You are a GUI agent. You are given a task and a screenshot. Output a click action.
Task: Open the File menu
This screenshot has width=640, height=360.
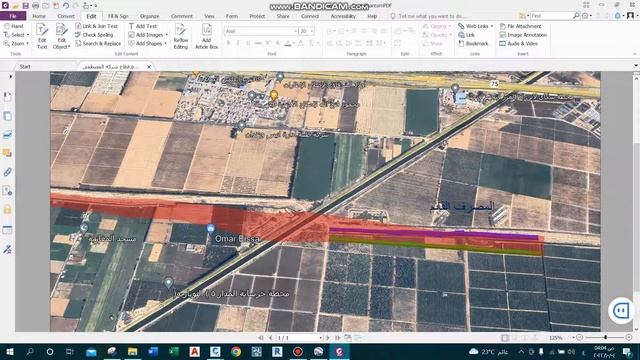[13, 16]
